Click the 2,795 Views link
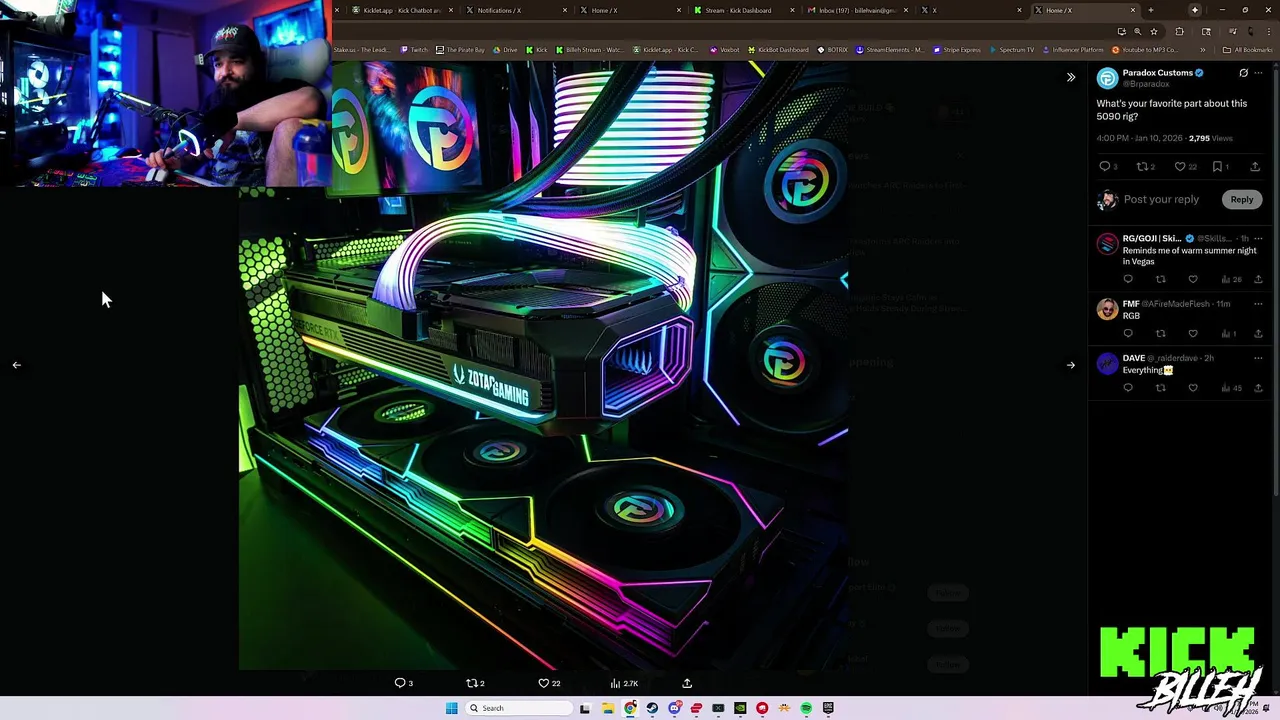1280x720 pixels. tap(1210, 138)
